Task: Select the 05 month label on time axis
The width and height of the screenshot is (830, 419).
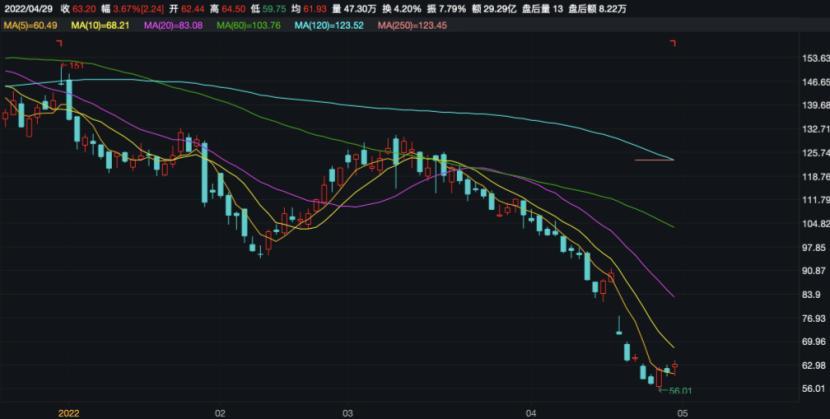Action: pyautogui.click(x=679, y=412)
